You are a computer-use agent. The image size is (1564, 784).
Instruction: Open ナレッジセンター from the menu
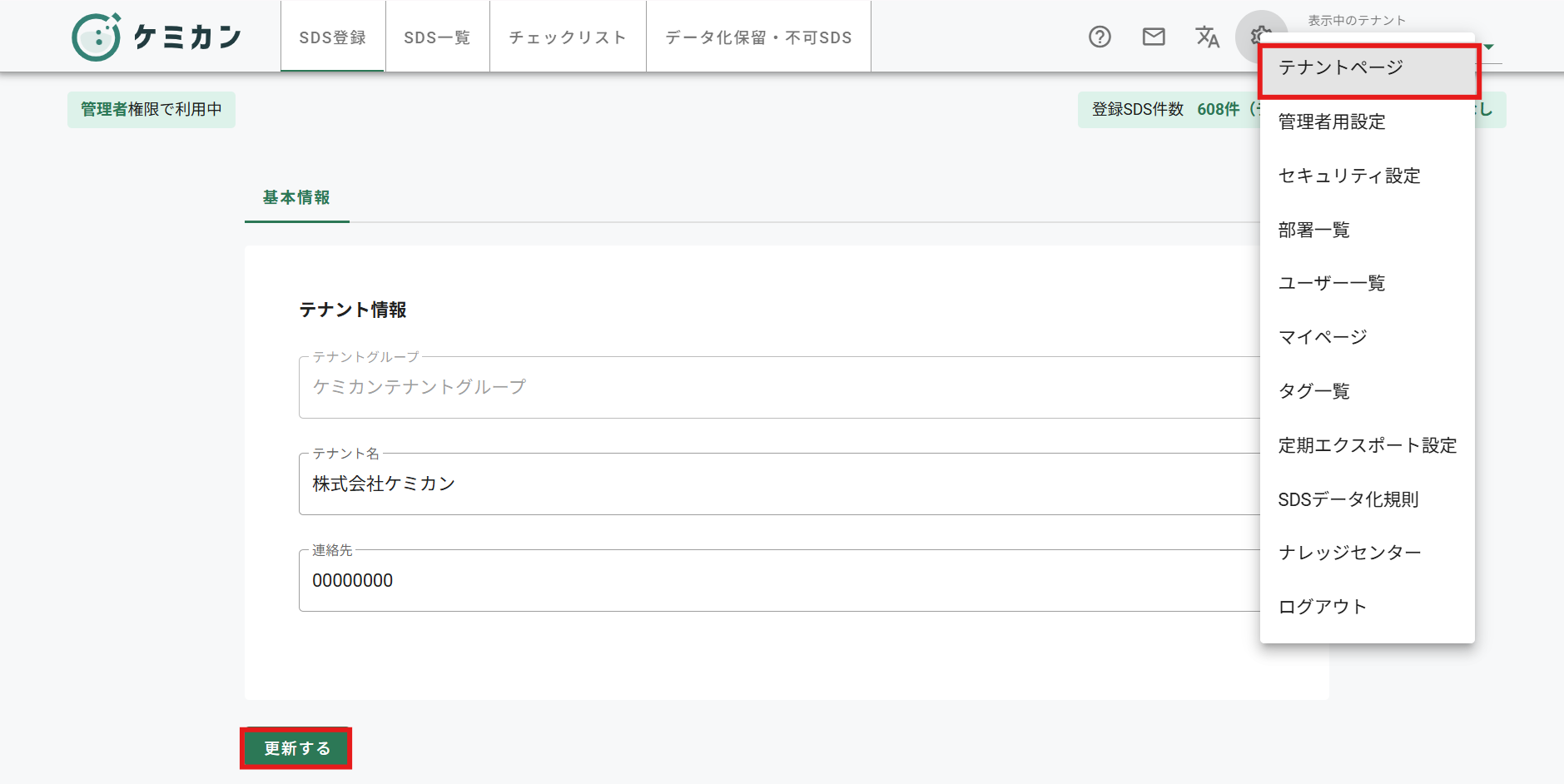coord(1368,553)
